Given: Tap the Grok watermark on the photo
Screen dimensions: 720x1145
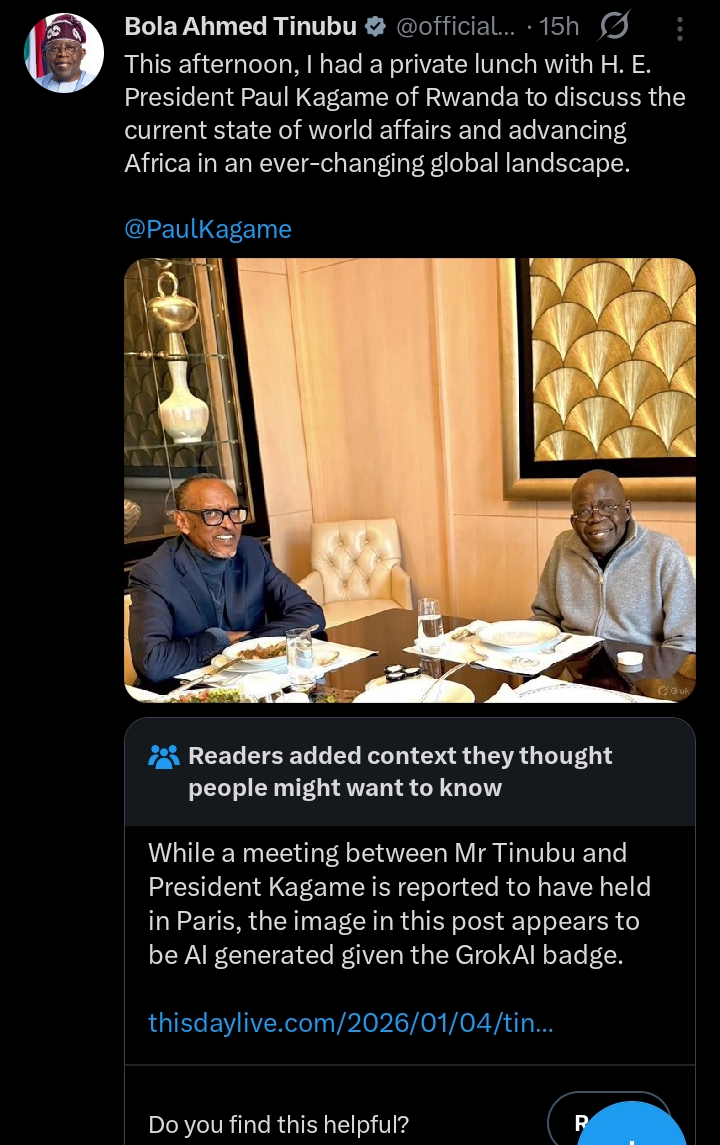Looking at the screenshot, I should coord(673,690).
